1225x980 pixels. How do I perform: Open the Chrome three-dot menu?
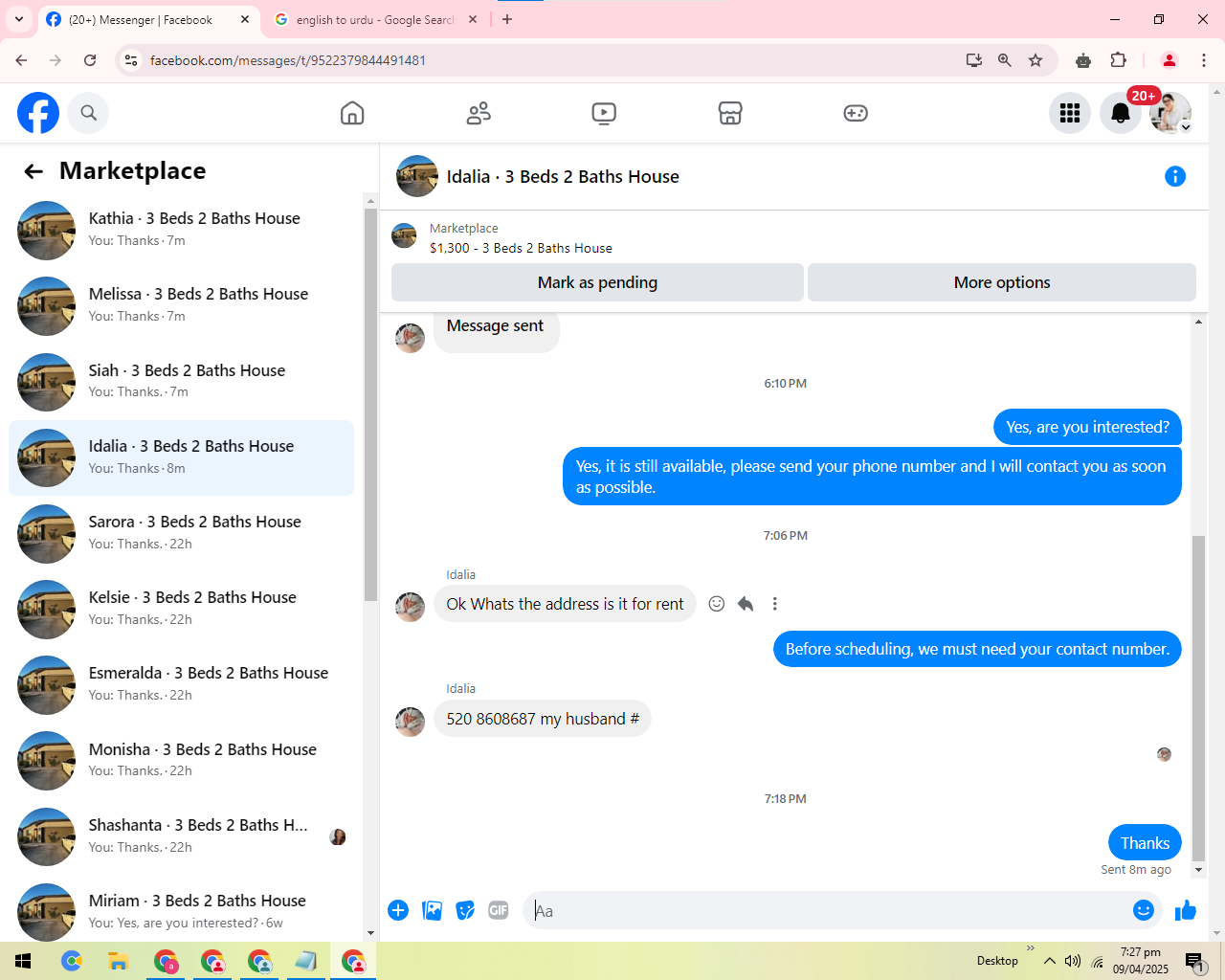pos(1204,60)
